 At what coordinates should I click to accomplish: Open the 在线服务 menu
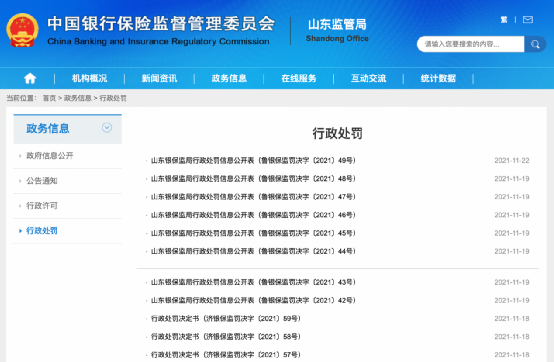[299, 78]
